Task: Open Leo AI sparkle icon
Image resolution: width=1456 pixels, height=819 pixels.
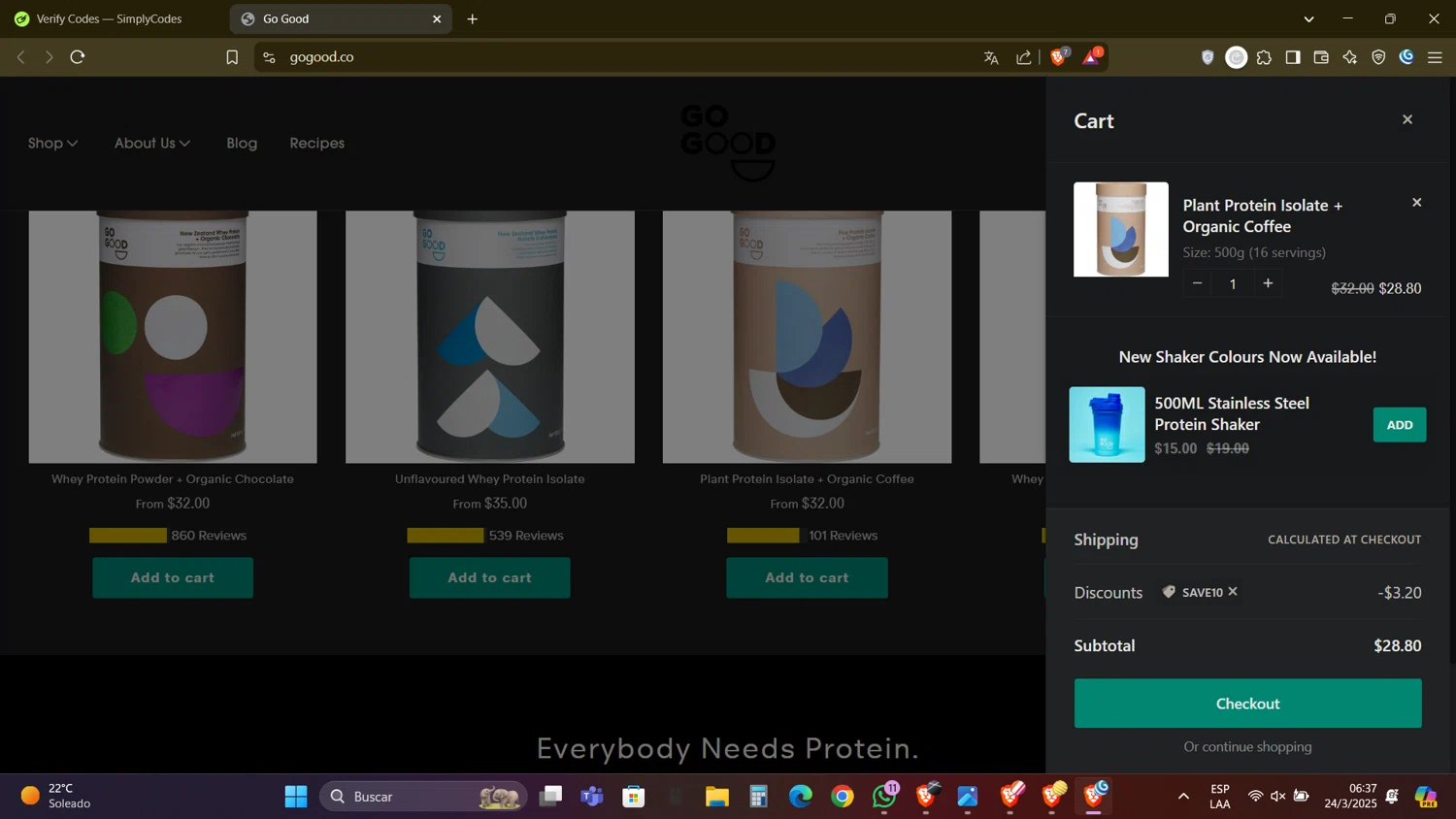Action: [1350, 57]
